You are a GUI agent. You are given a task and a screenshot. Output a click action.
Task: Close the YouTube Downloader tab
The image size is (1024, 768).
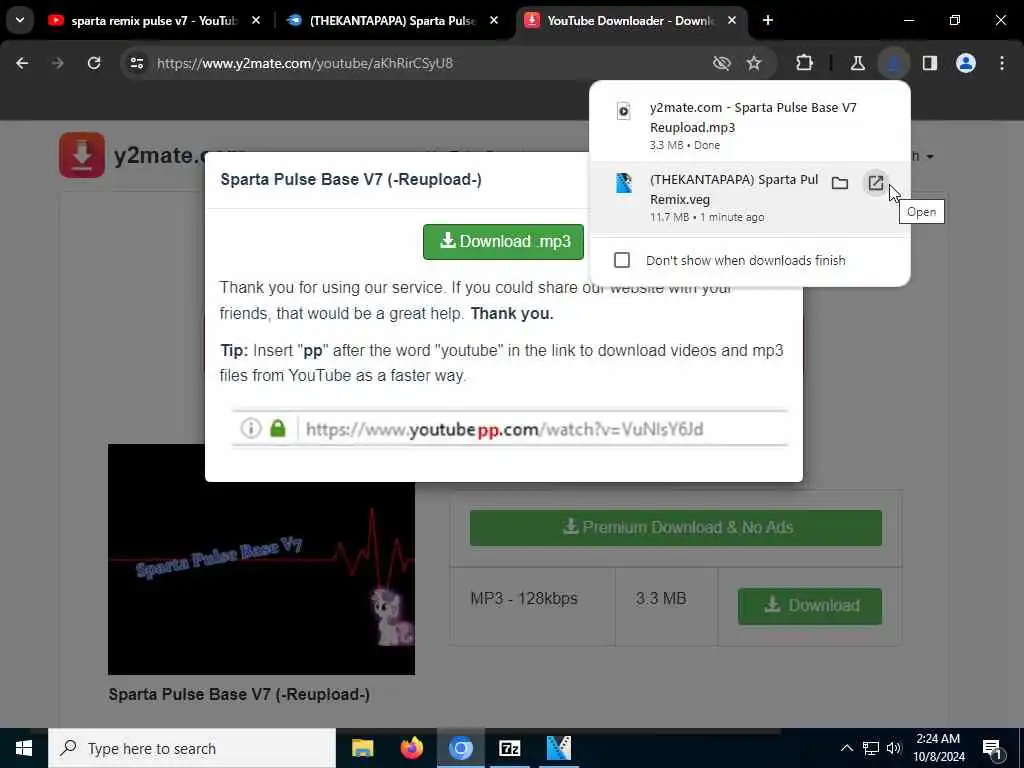pos(732,21)
